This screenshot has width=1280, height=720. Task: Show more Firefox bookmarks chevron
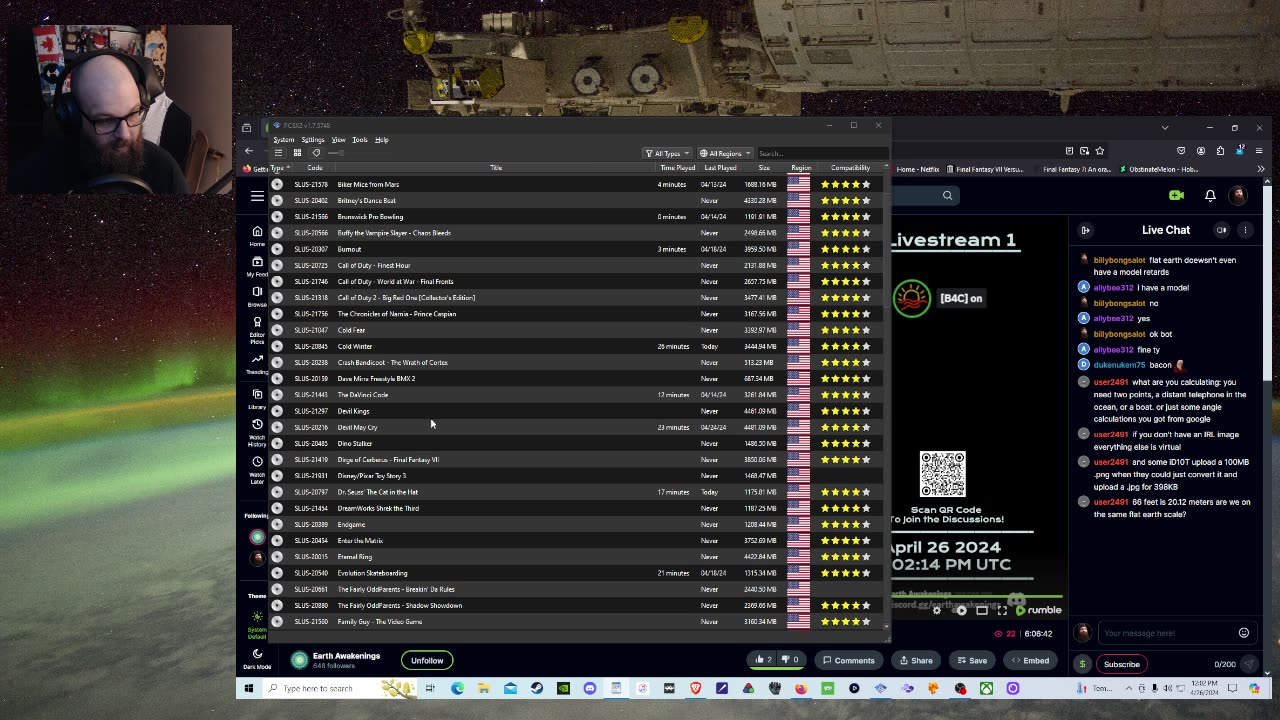tap(1260, 169)
